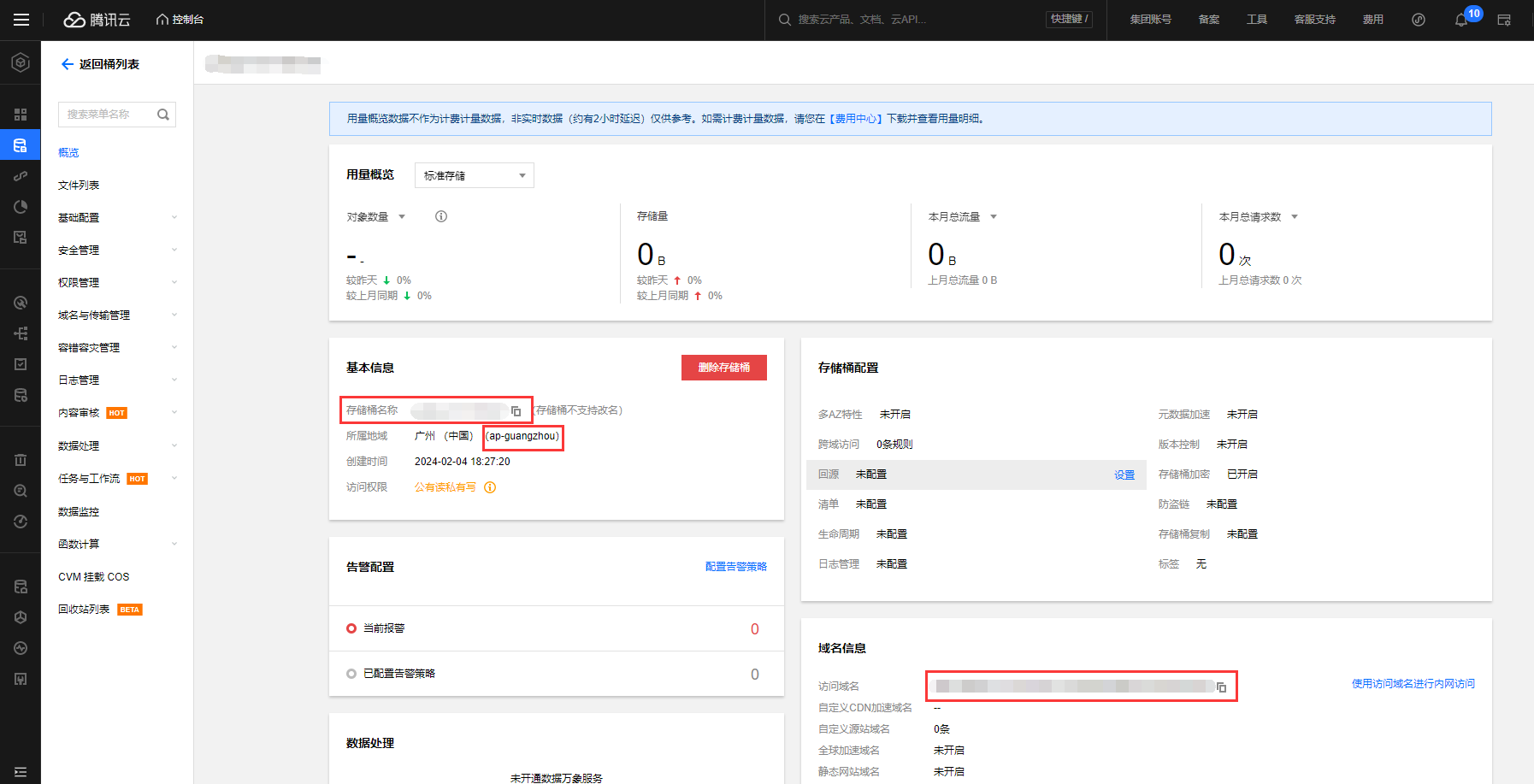The image size is (1534, 784).
Task: Click the 搜索菜单名称 input field
Action: point(117,115)
